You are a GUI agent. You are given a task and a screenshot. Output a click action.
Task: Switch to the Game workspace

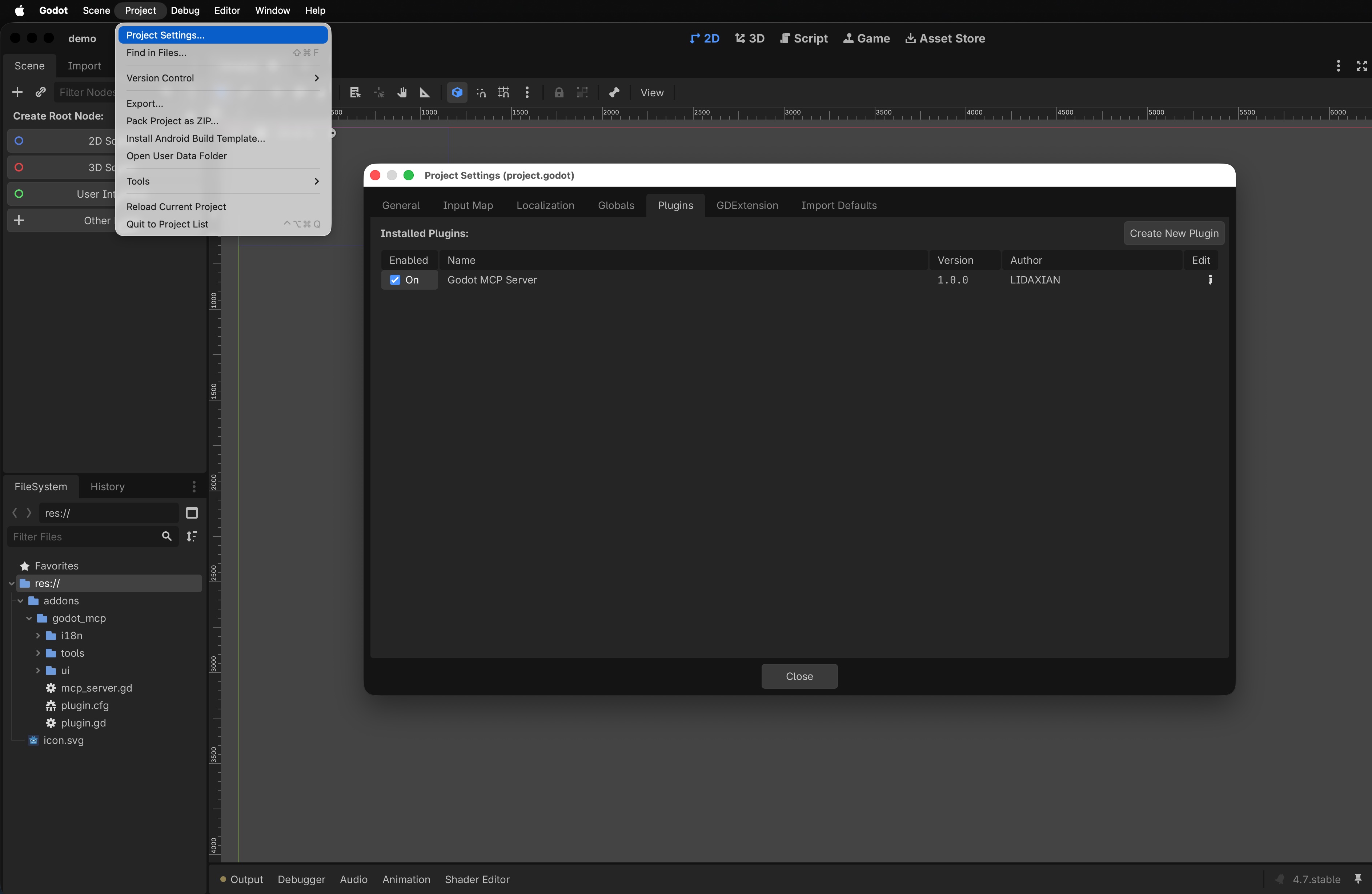pyautogui.click(x=866, y=39)
